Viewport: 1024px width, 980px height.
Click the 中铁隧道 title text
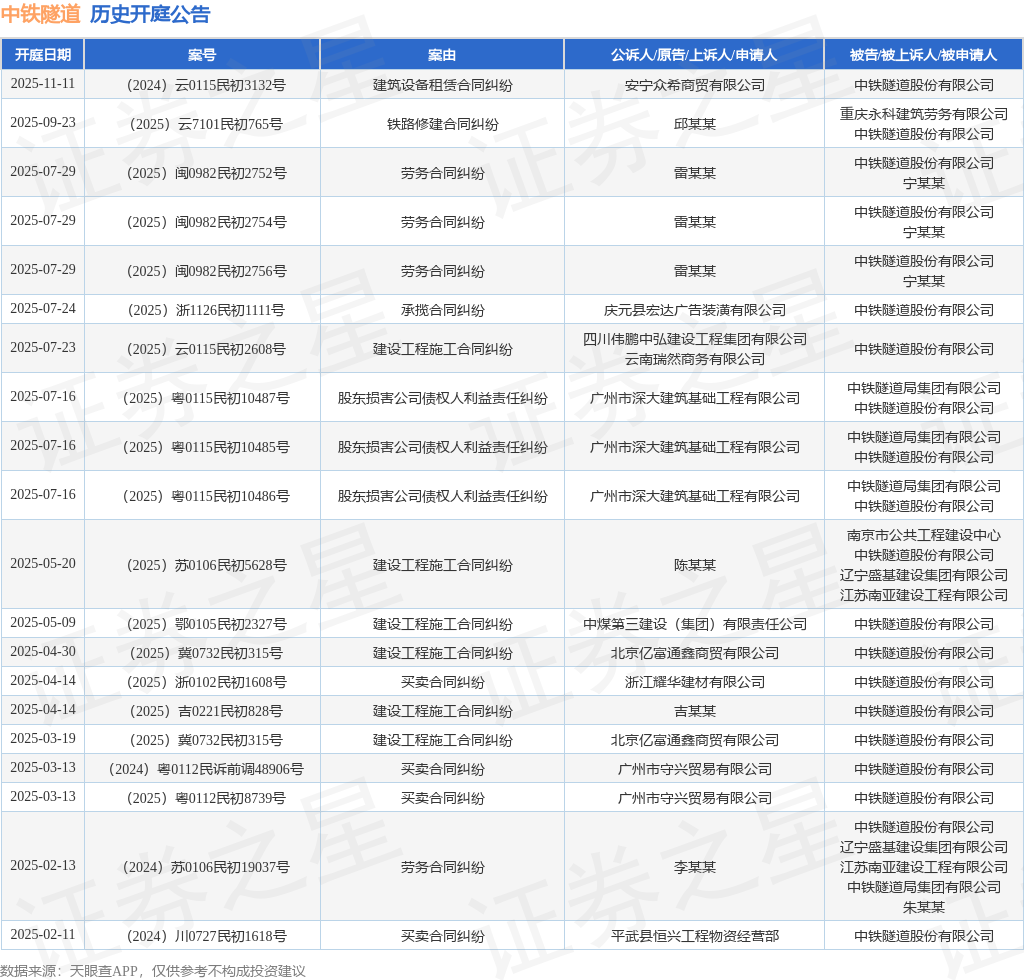pos(40,14)
